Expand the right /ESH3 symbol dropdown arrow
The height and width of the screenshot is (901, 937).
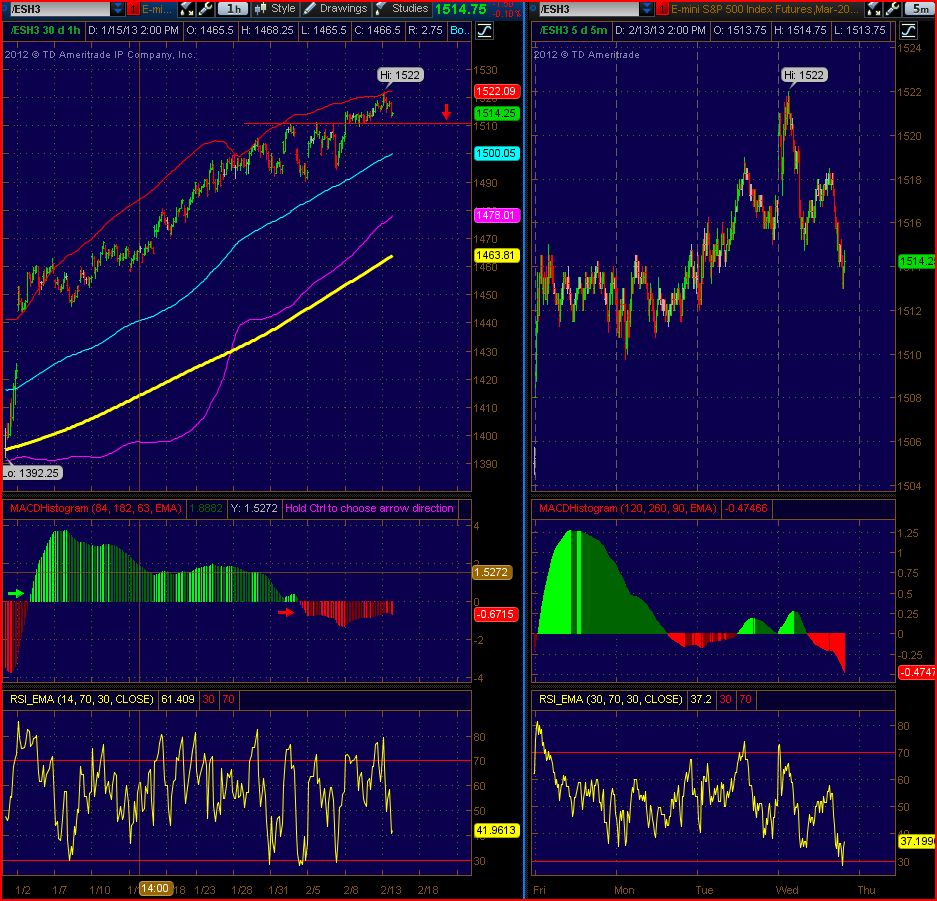click(x=646, y=9)
